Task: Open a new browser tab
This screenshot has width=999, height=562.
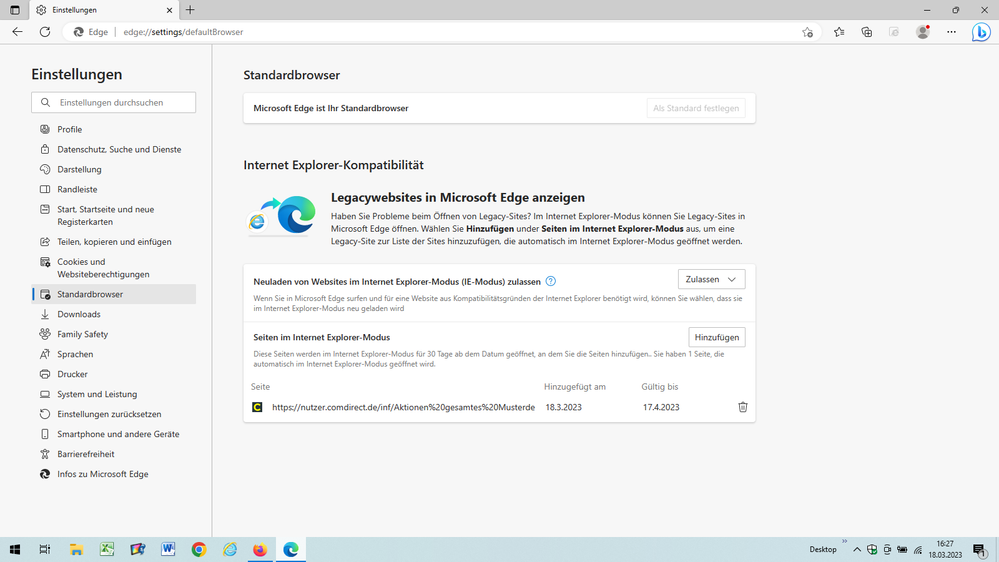Action: tap(190, 10)
